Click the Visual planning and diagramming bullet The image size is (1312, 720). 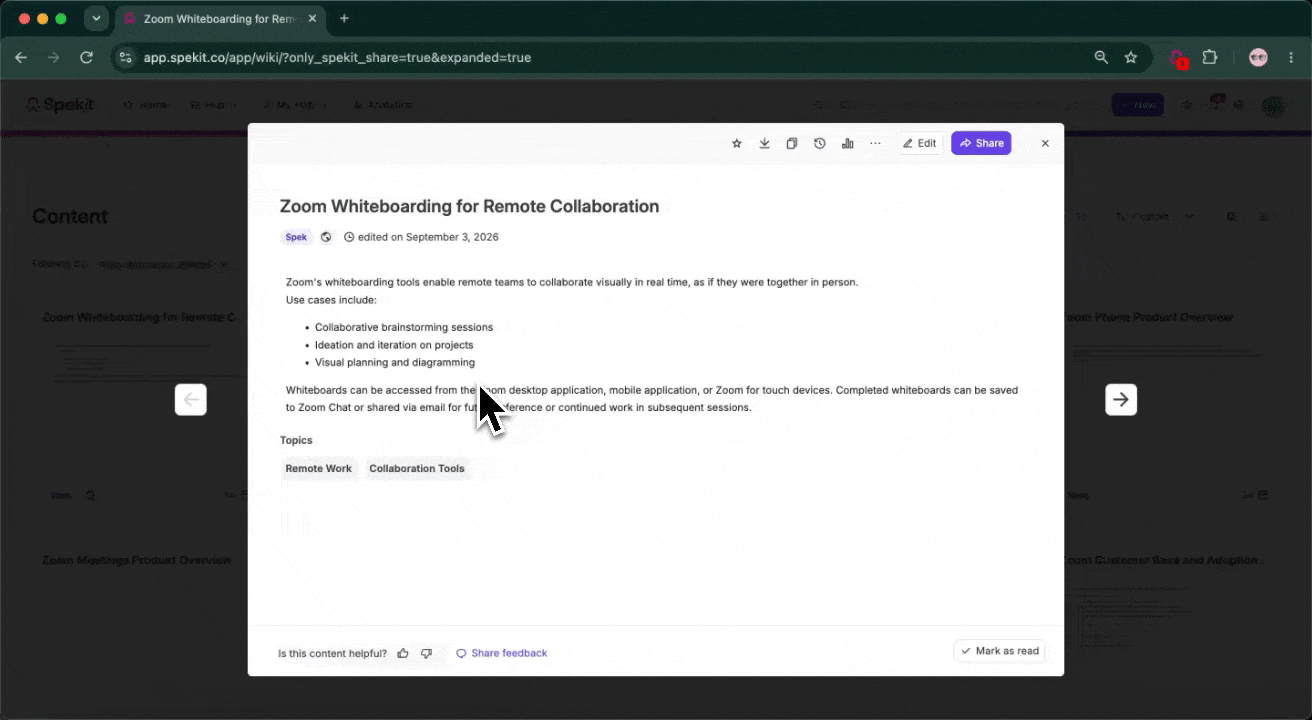click(x=395, y=362)
